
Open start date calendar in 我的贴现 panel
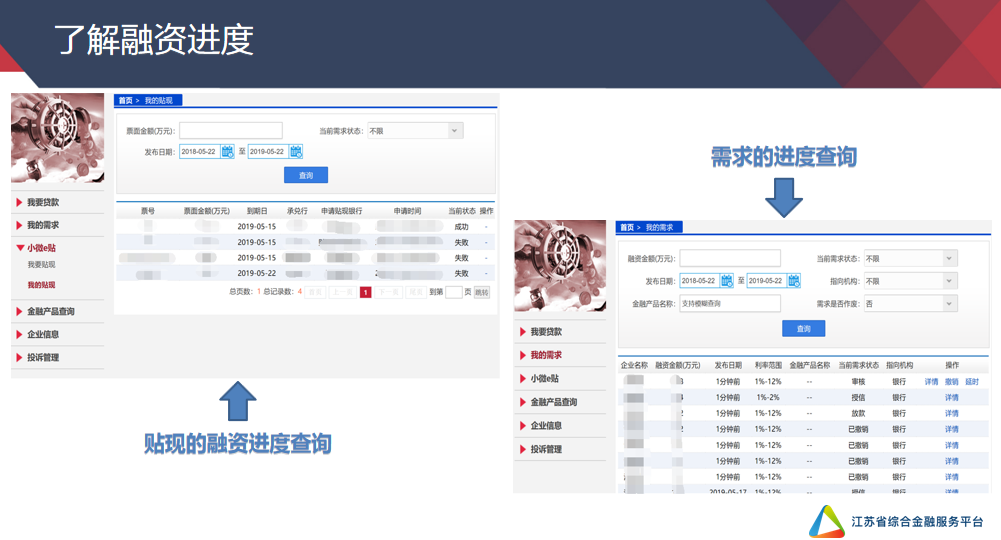pyautogui.click(x=227, y=152)
